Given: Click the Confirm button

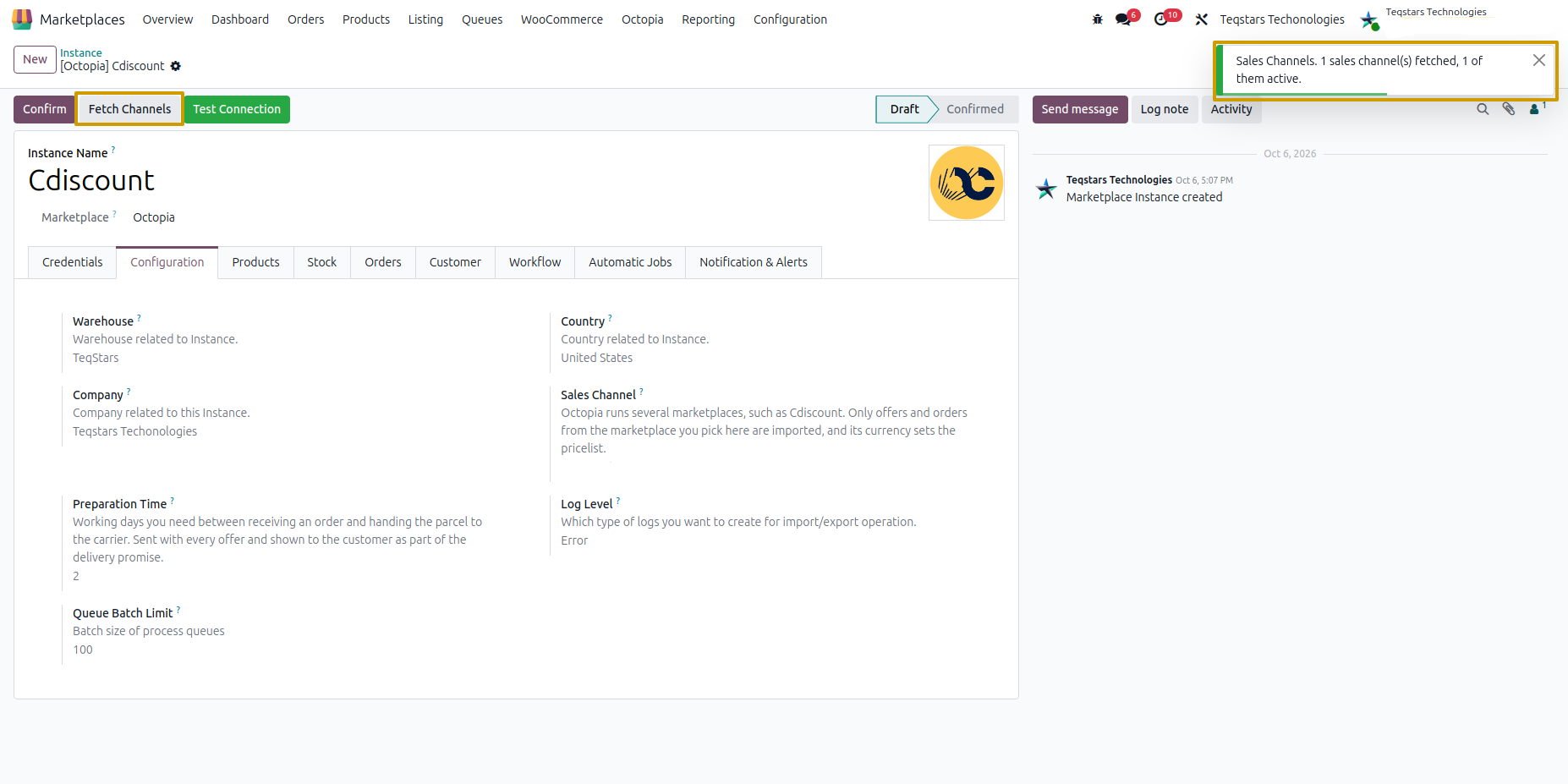Looking at the screenshot, I should [x=44, y=109].
